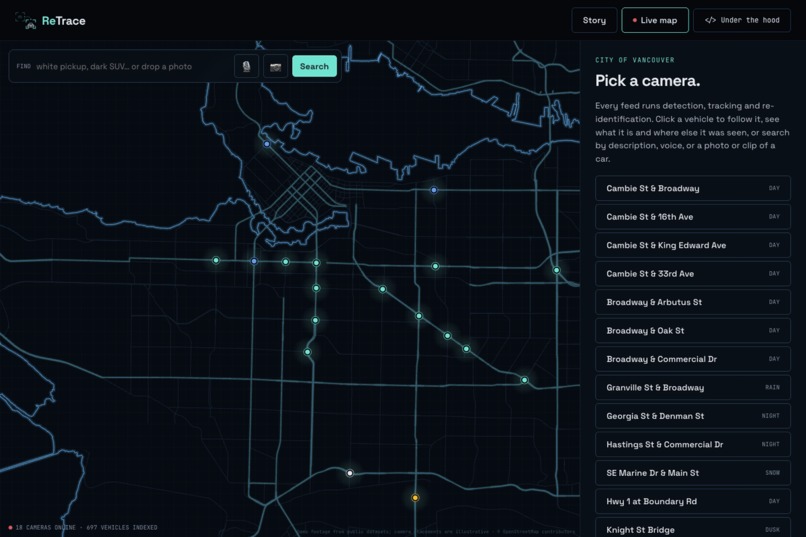806x537 pixels.
Task: Click the "Pick a camera." heading
Action: [x=648, y=81]
